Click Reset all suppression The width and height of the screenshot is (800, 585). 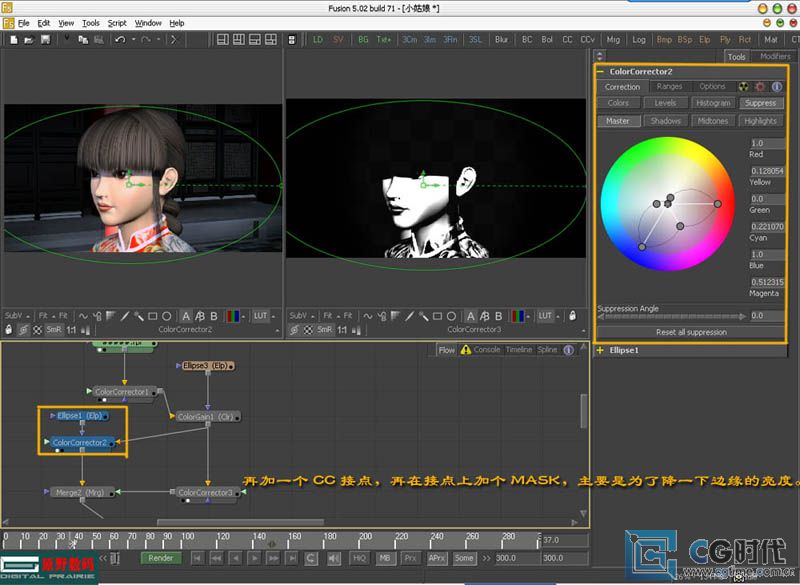point(691,333)
